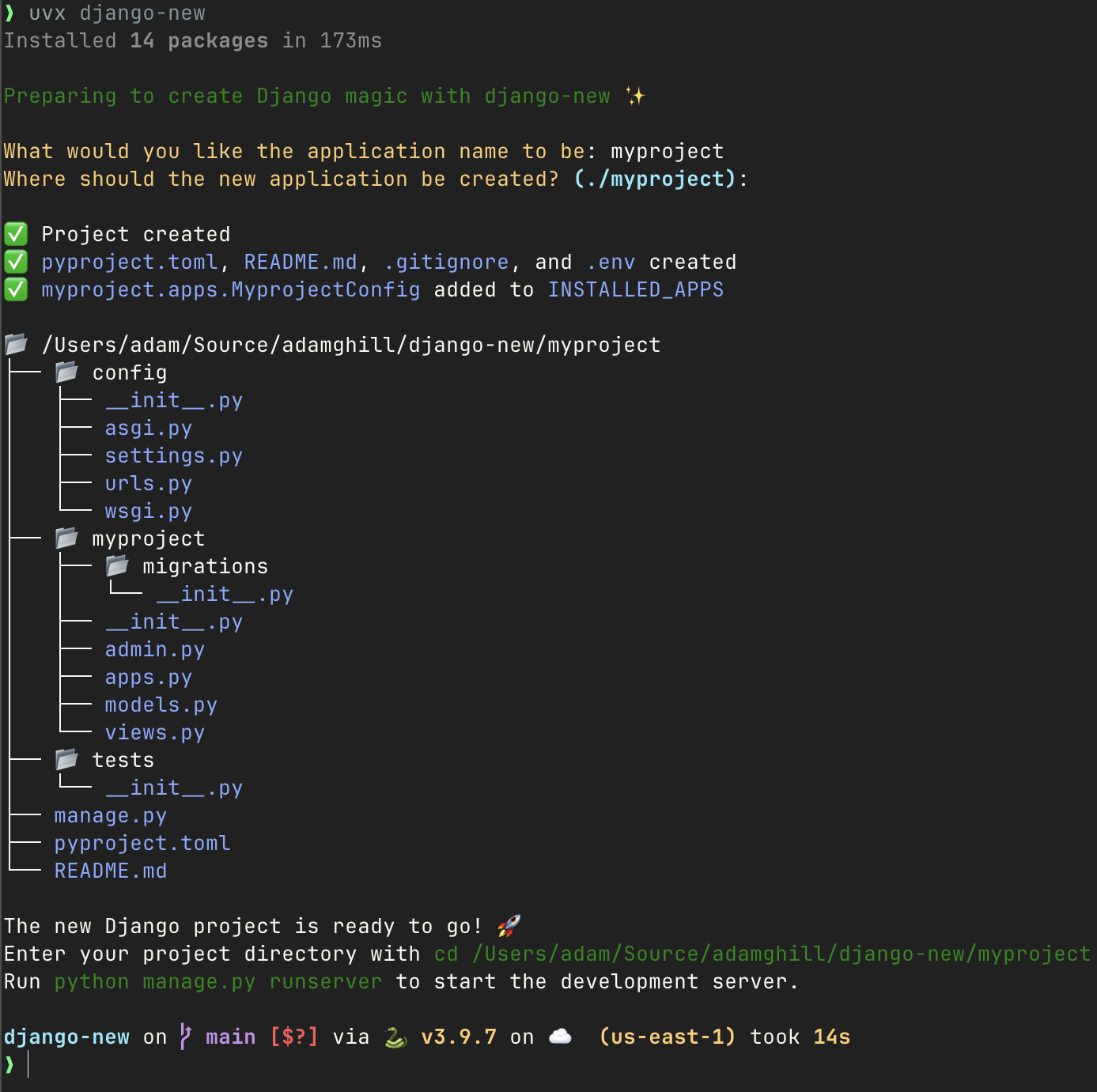Viewport: 1097px width, 1092px height.
Task: Click the git branch symbol before main
Action: 186,1037
